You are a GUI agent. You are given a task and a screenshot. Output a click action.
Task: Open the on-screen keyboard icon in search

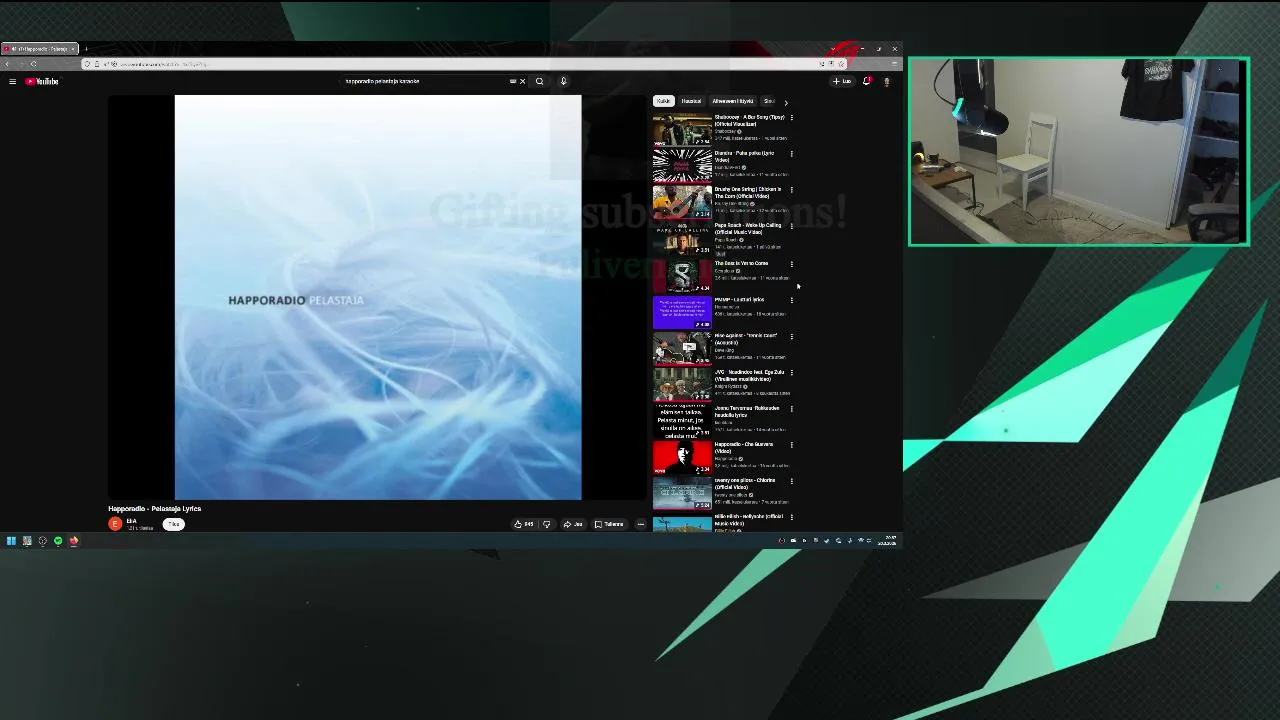pos(513,81)
